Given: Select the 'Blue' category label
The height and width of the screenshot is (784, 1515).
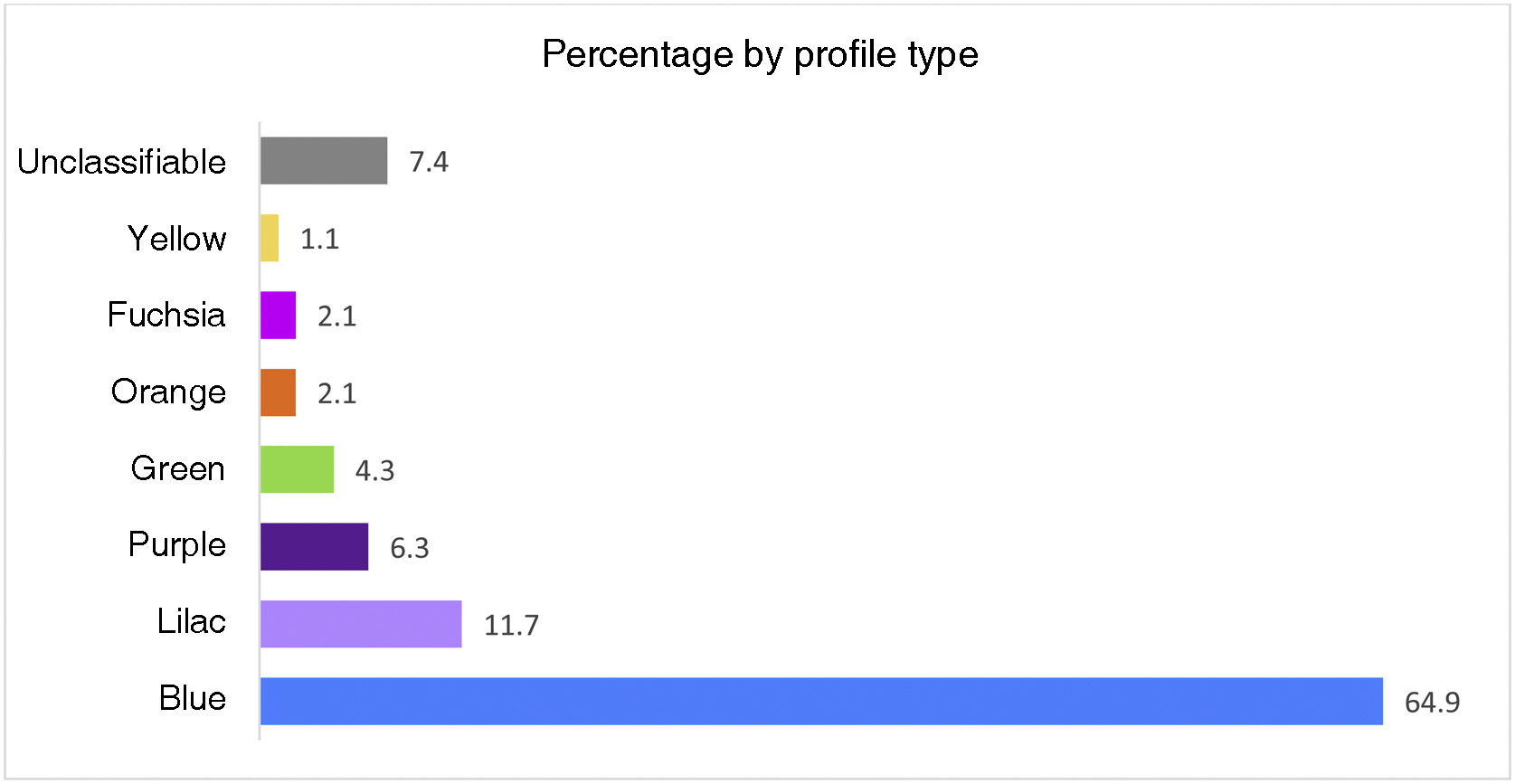Looking at the screenshot, I should click(x=192, y=698).
